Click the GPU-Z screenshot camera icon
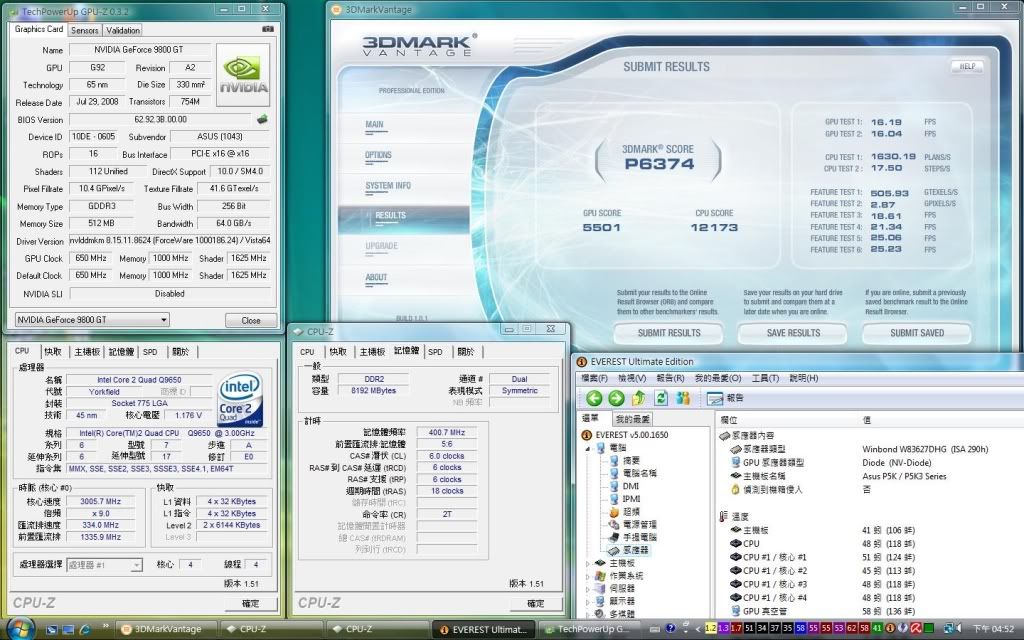1024x640 pixels. (267, 30)
